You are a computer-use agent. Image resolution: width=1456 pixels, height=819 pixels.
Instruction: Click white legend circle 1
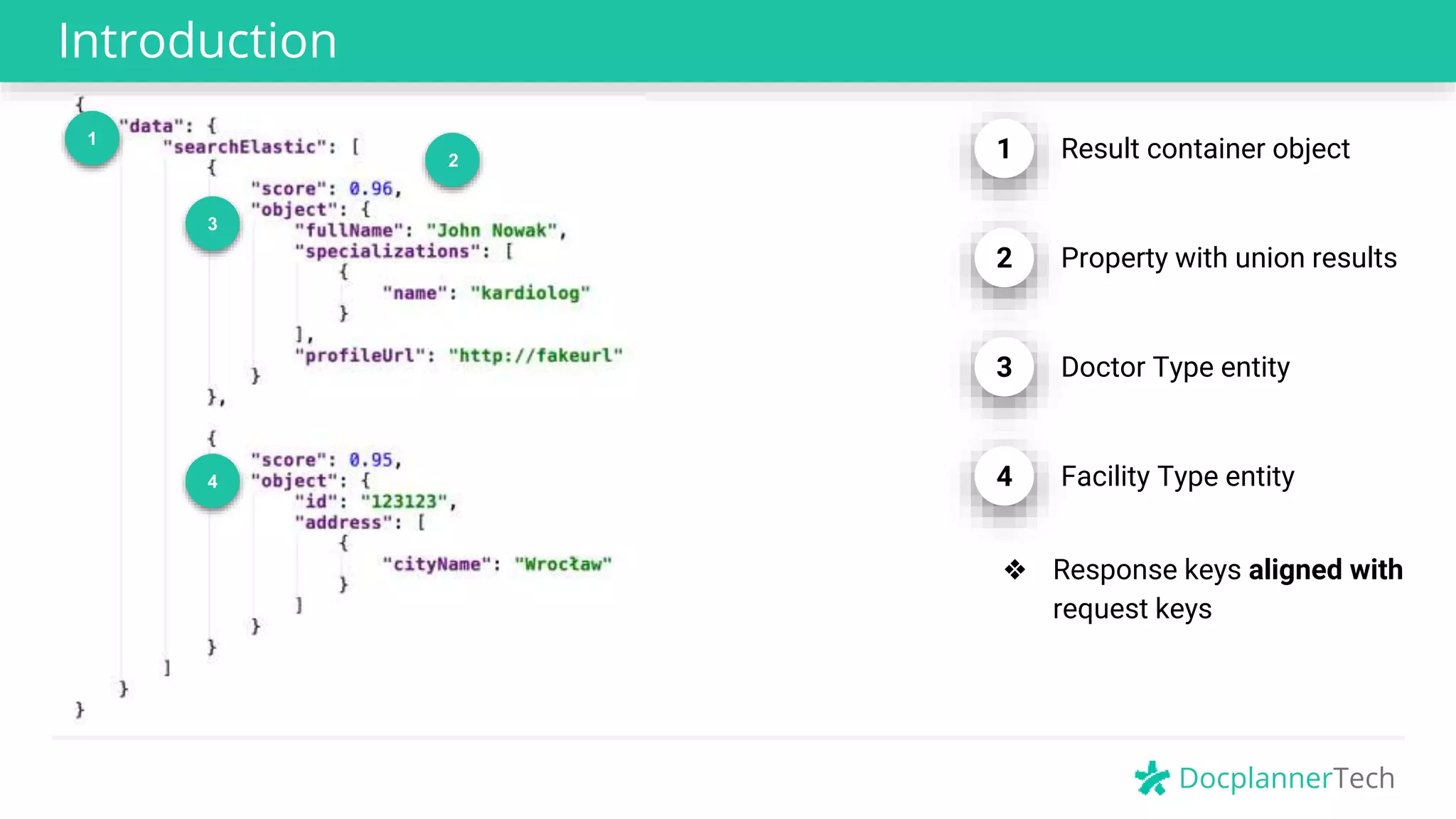(1004, 149)
